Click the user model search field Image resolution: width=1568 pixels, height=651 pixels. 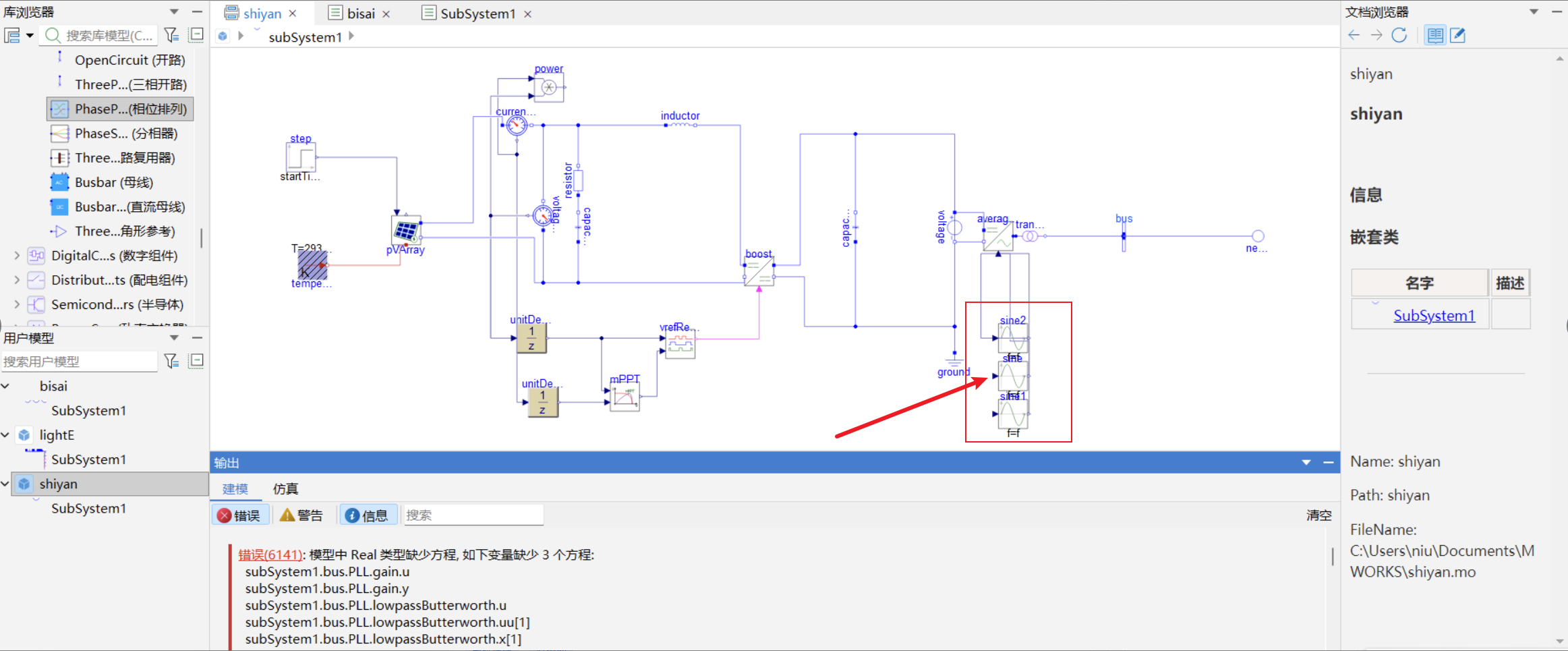tap(80, 362)
